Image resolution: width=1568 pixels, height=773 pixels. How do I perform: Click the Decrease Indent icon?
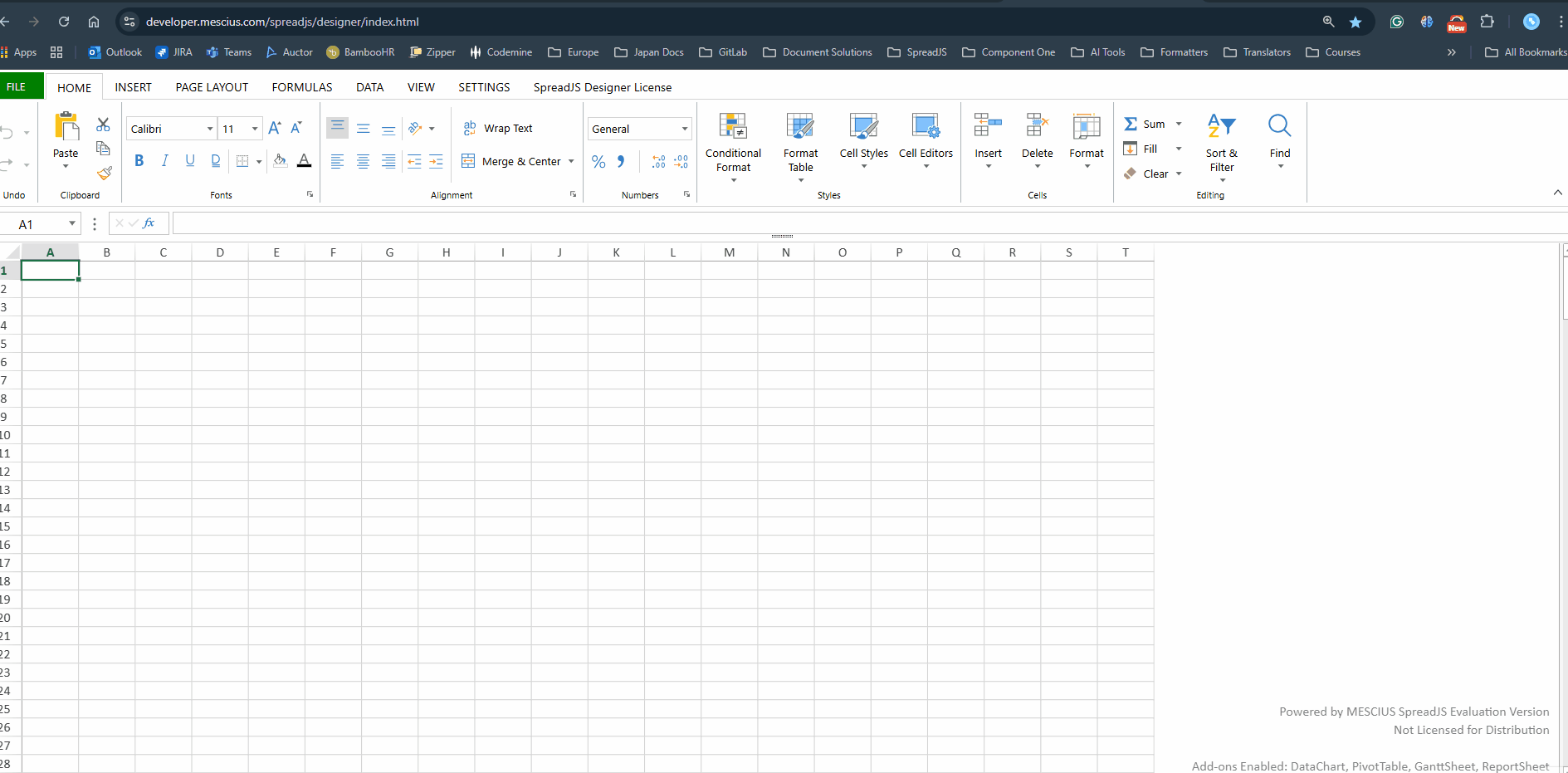pos(414,162)
